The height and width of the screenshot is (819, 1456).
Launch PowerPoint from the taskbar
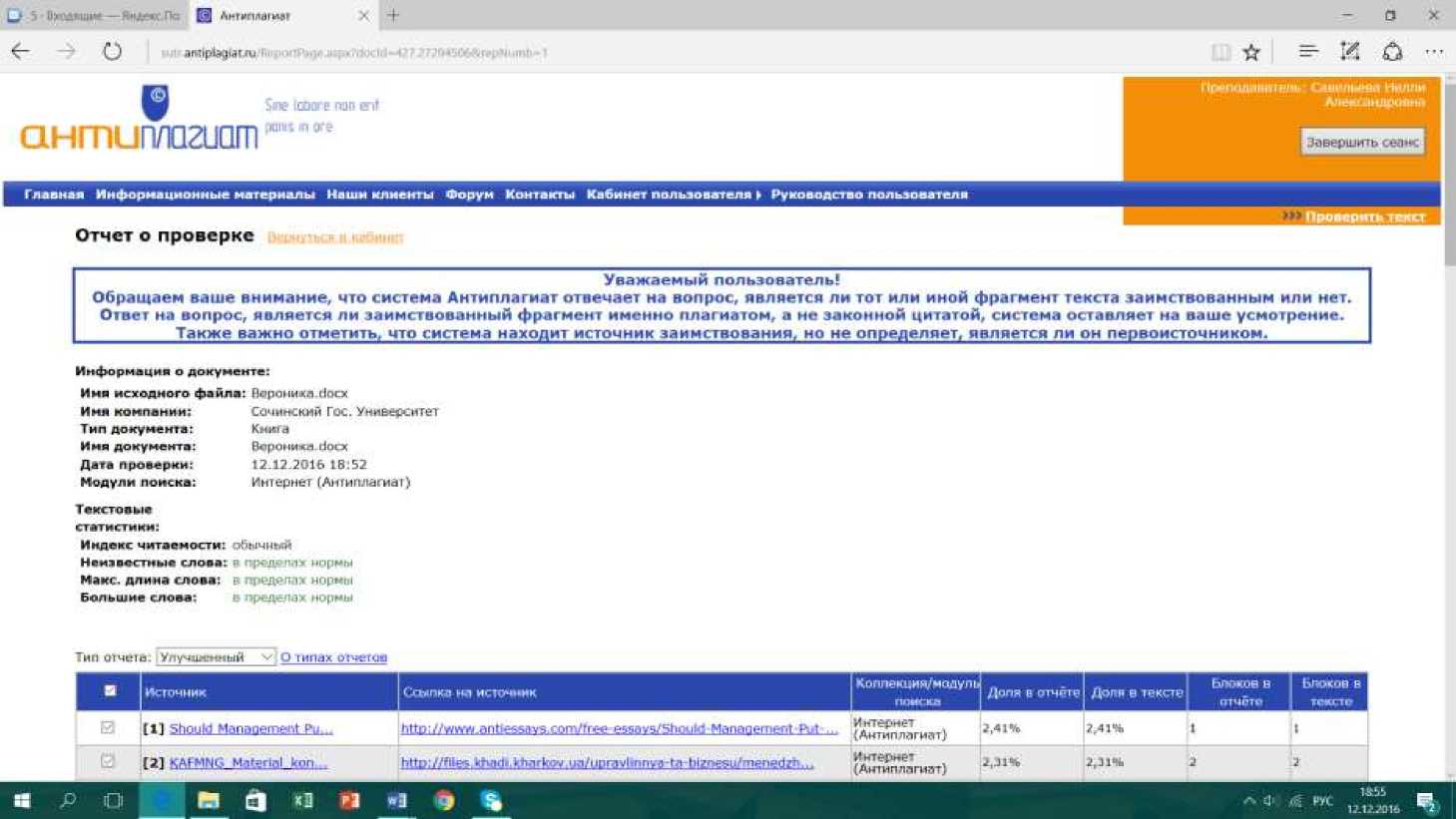point(349,800)
